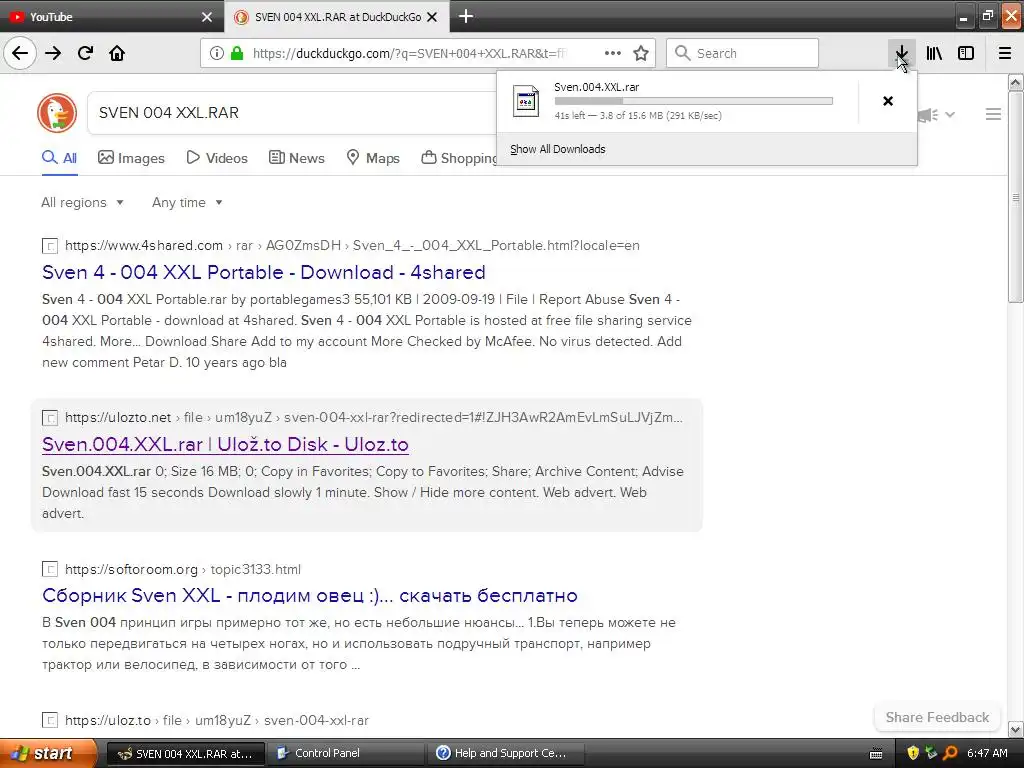1024x768 pixels.
Task: Open page actions three-dot menu
Action: tap(613, 53)
